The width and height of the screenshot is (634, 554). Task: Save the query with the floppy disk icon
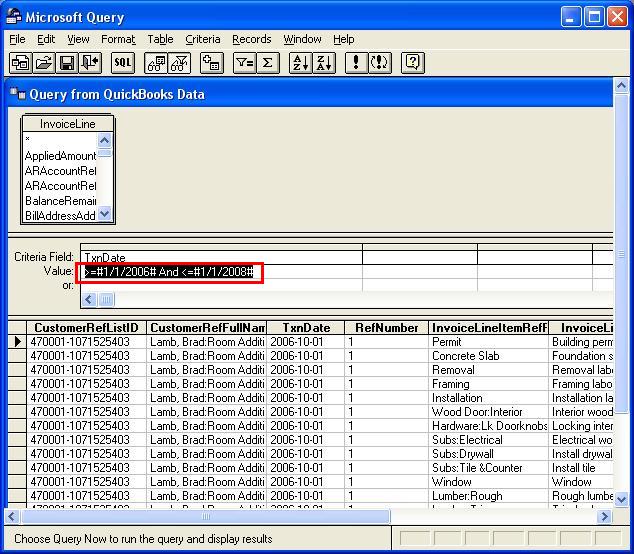click(x=66, y=63)
